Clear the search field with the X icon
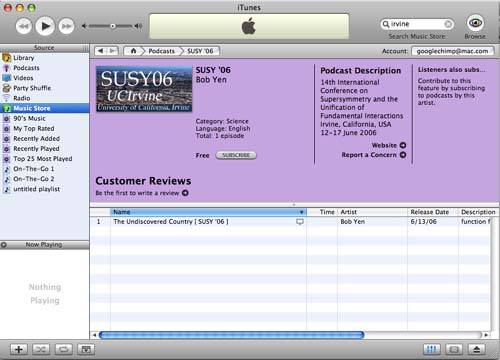Viewport: 500px width, 360px height. 448,24
